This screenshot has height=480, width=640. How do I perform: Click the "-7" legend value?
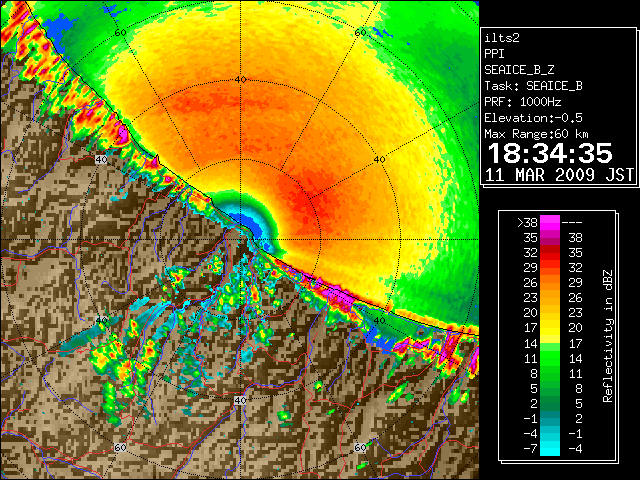point(530,449)
